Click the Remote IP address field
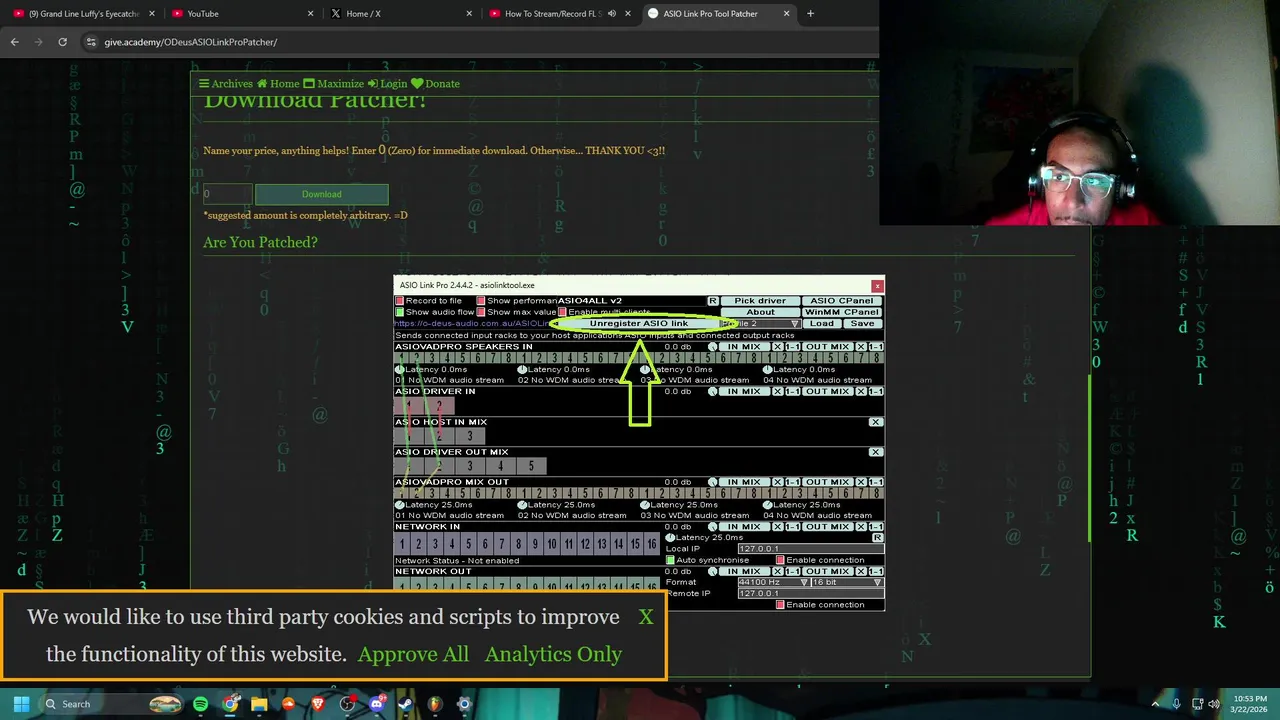The image size is (1280, 720). coord(811,593)
